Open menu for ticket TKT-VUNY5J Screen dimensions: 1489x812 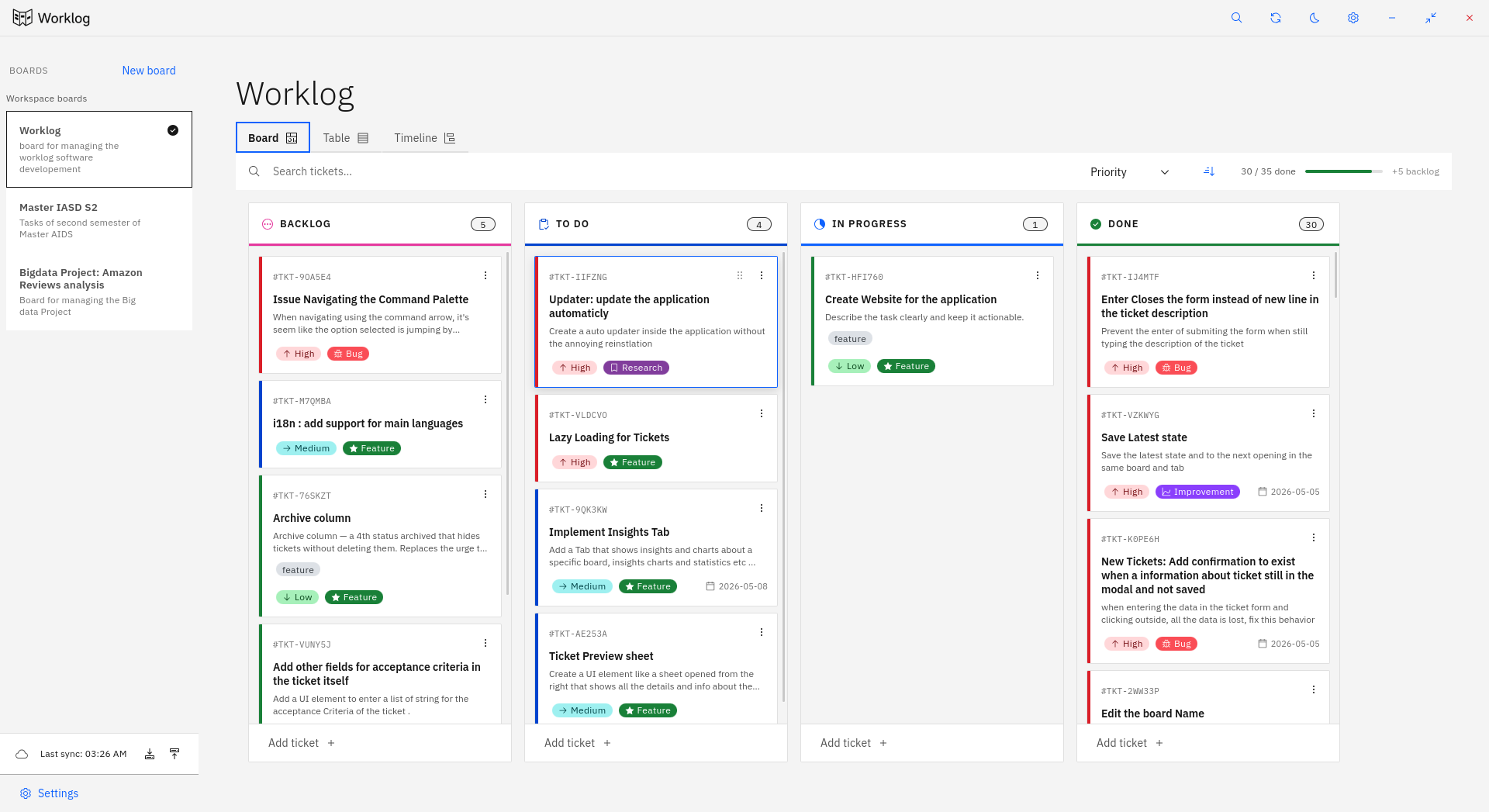[485, 643]
